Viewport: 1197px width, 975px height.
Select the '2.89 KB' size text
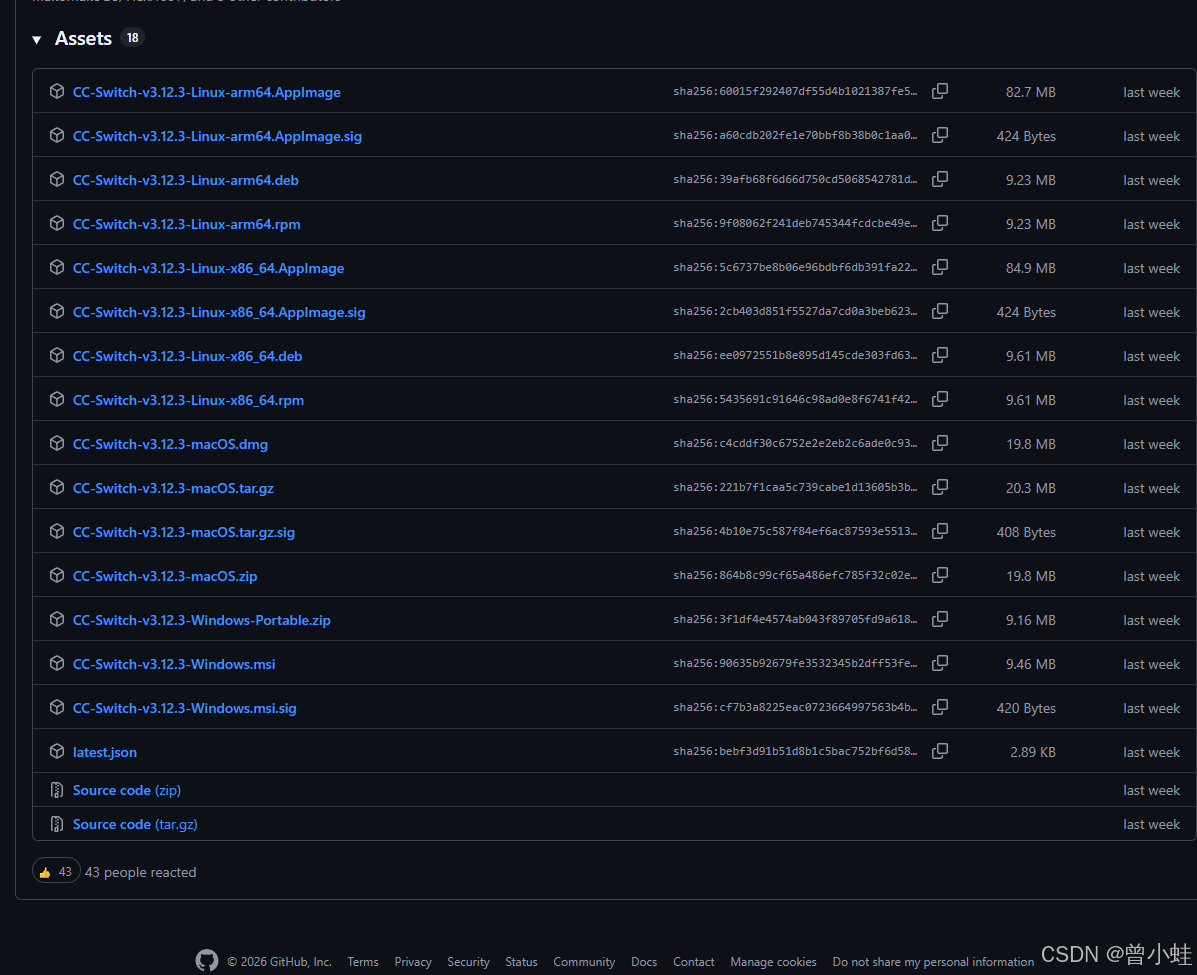click(x=1033, y=752)
